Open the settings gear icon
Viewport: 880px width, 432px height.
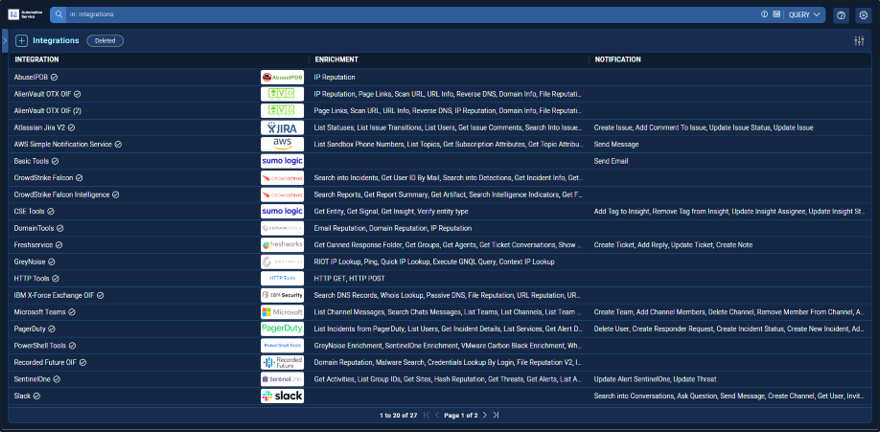863,15
